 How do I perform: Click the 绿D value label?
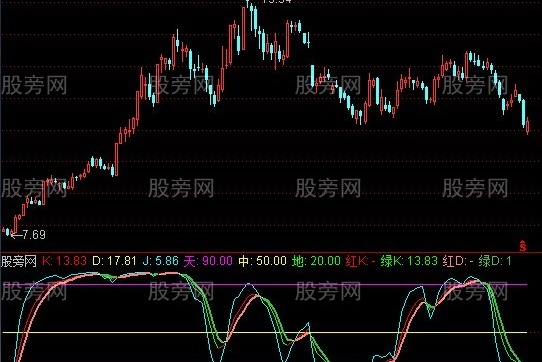tap(495, 261)
